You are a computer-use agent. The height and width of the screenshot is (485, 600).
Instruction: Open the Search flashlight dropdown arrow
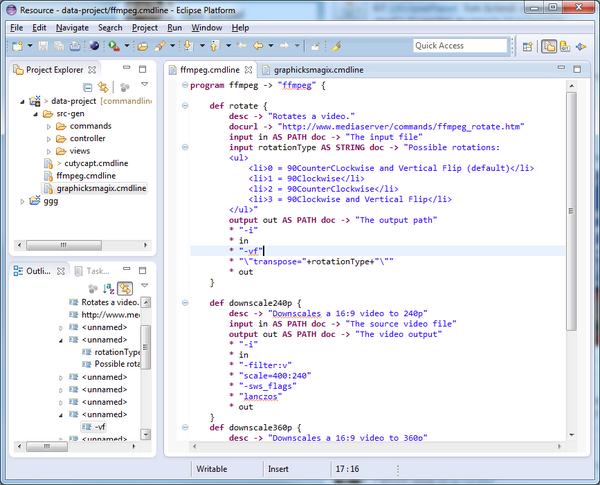(173, 46)
